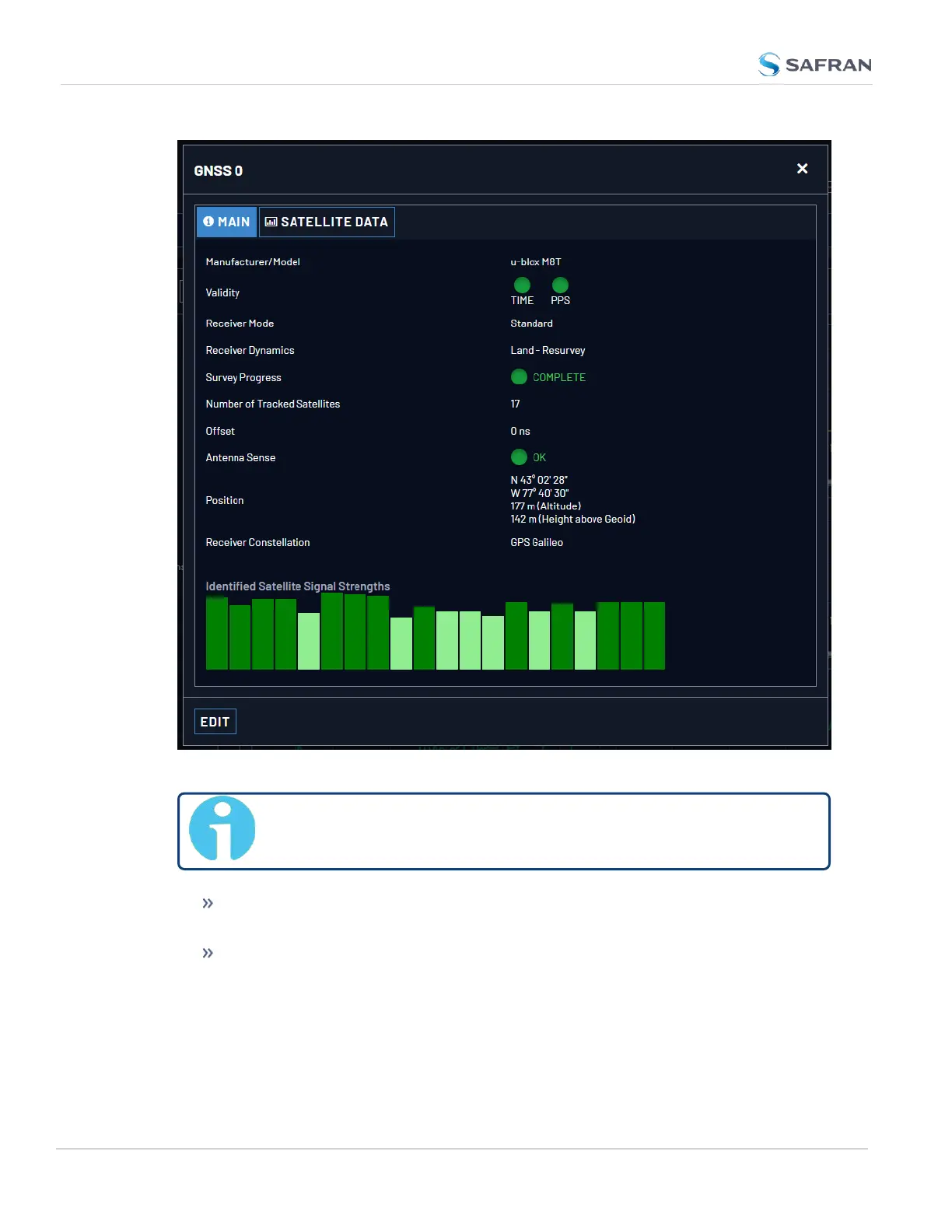Click the 'Survey Progress' label
This screenshot has width=952, height=1232.
[x=243, y=378]
